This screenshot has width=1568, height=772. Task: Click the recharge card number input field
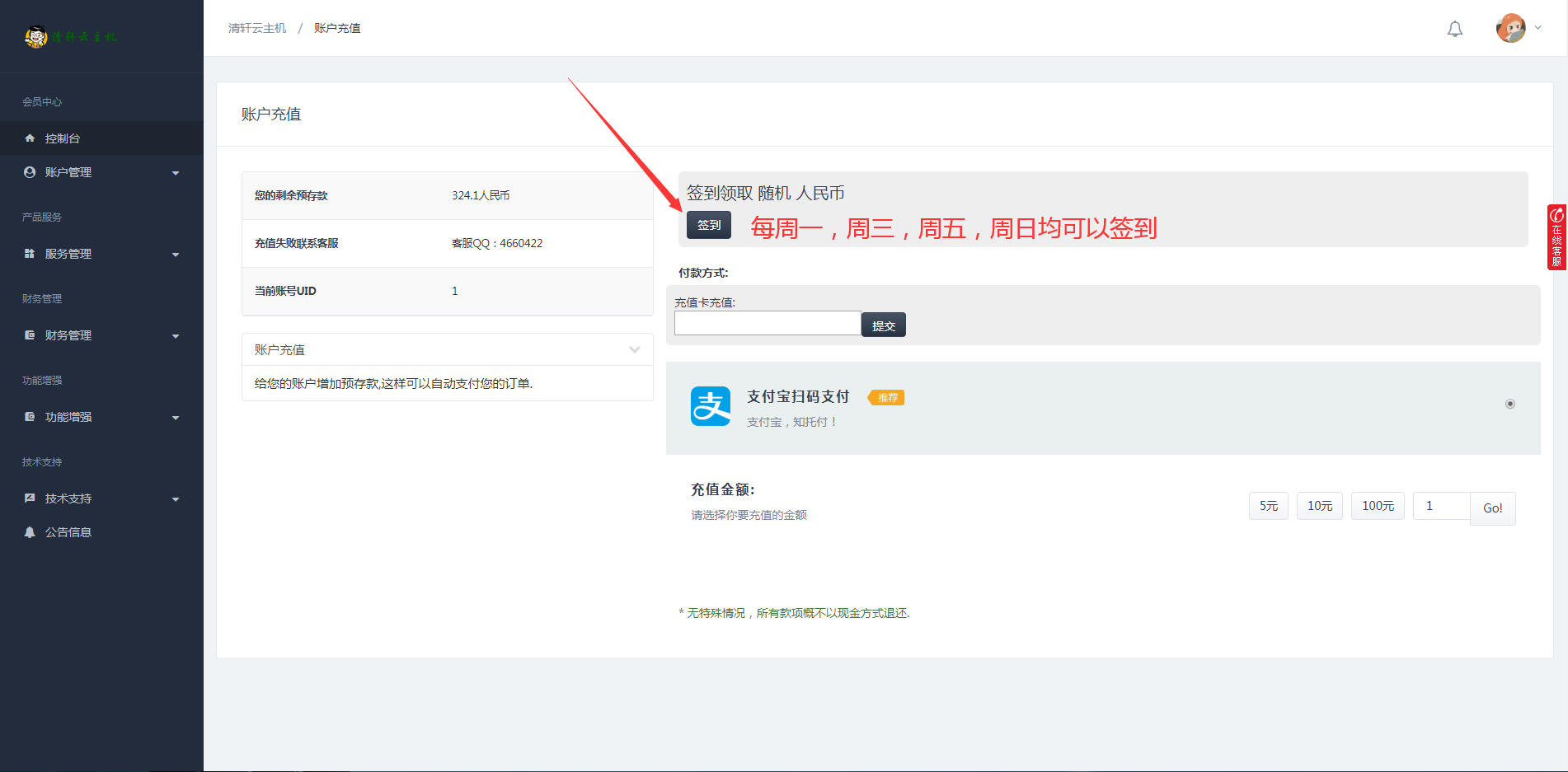click(x=768, y=323)
